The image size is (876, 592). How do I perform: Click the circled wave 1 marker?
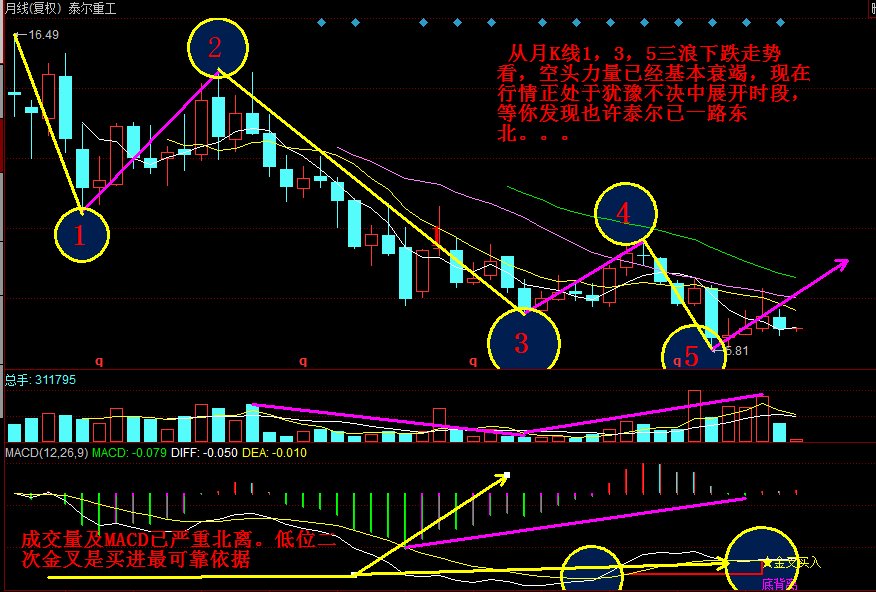click(79, 236)
